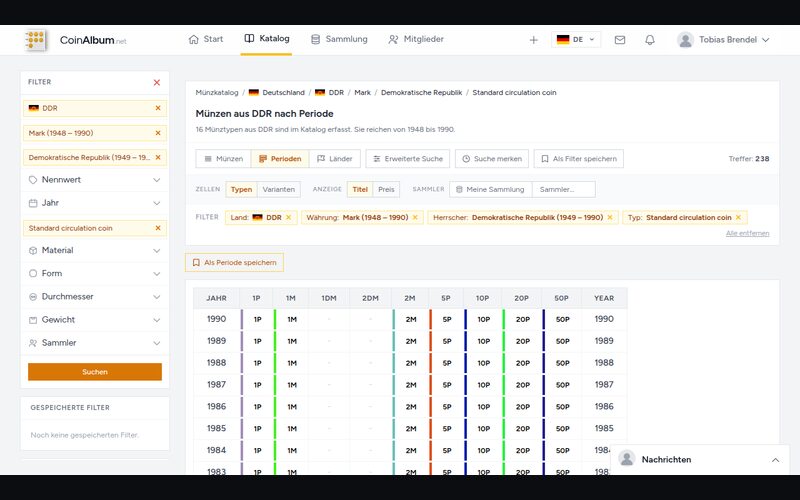Expand the Jahr filter

click(x=95, y=203)
